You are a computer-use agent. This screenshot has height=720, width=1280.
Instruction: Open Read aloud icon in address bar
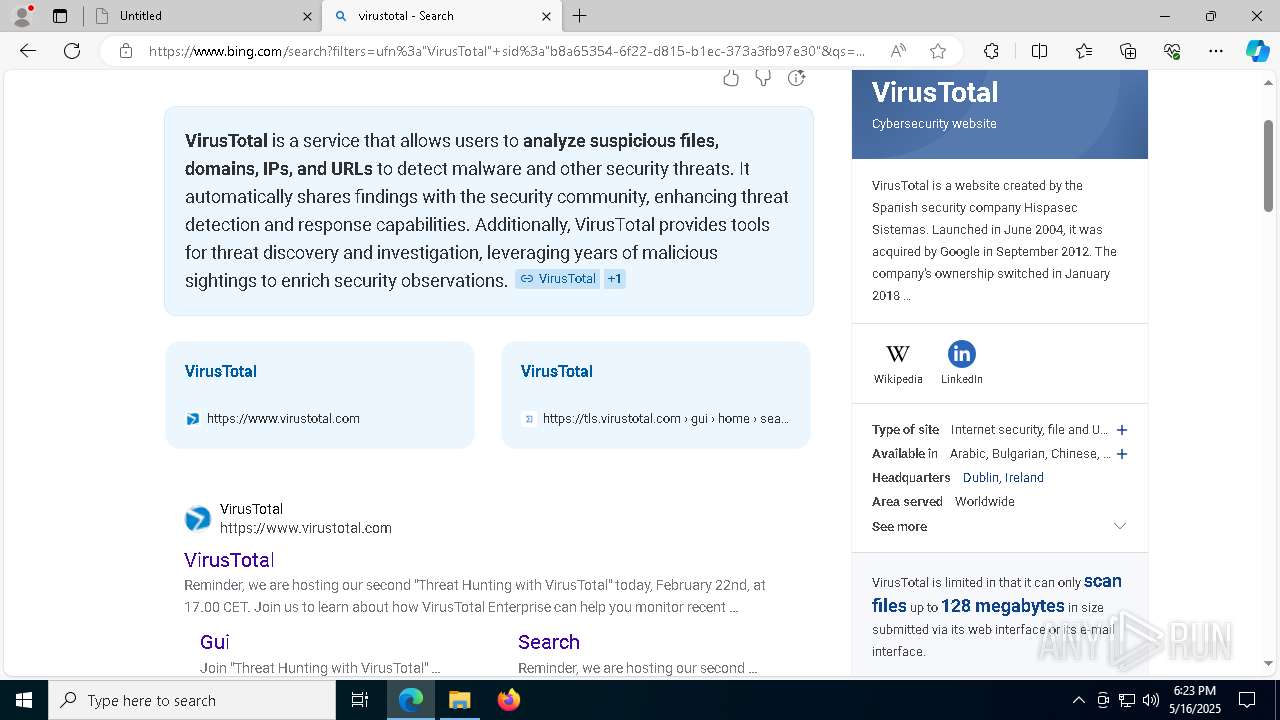point(898,51)
